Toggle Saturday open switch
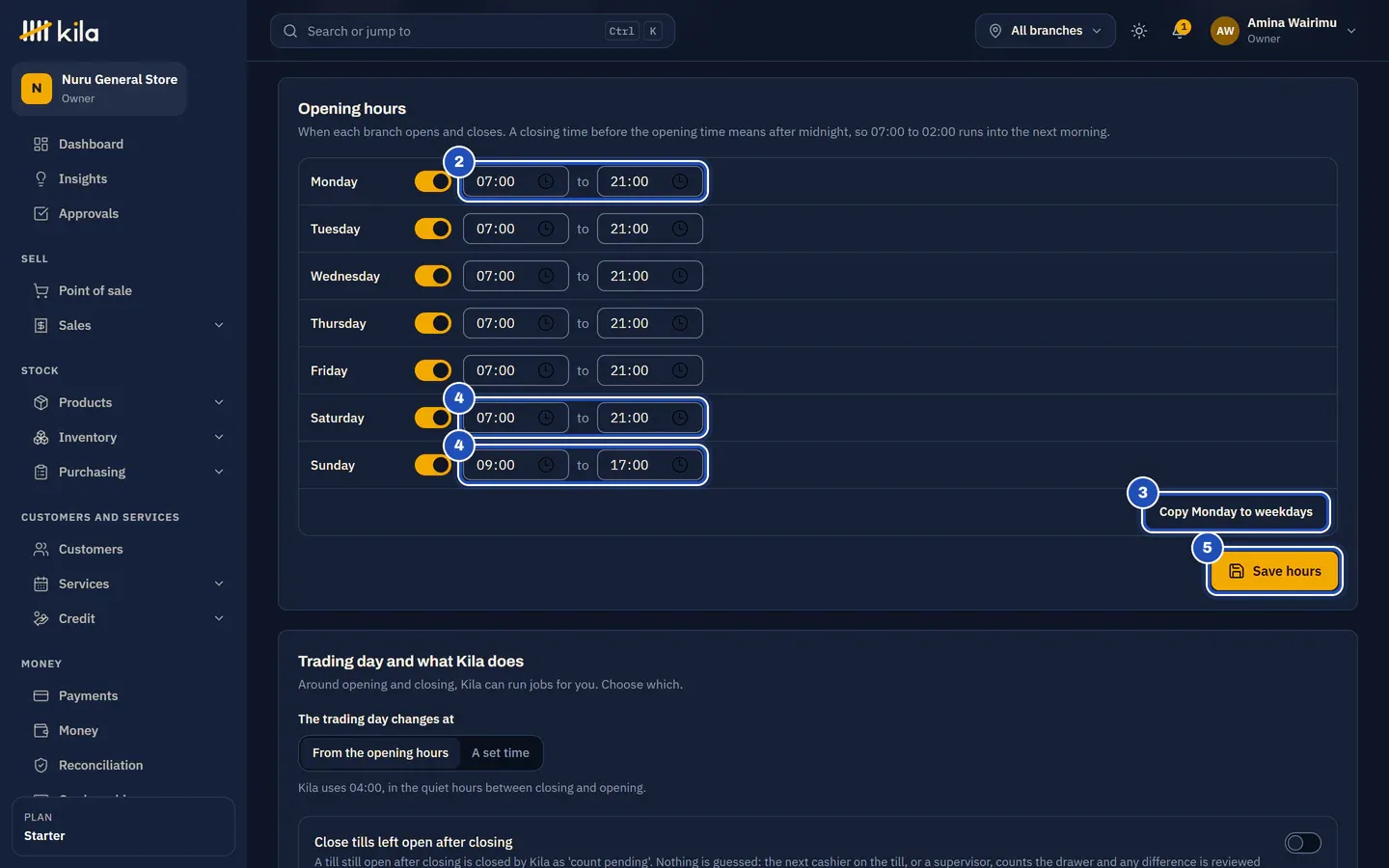Screen dimensions: 1389x868 433,418
